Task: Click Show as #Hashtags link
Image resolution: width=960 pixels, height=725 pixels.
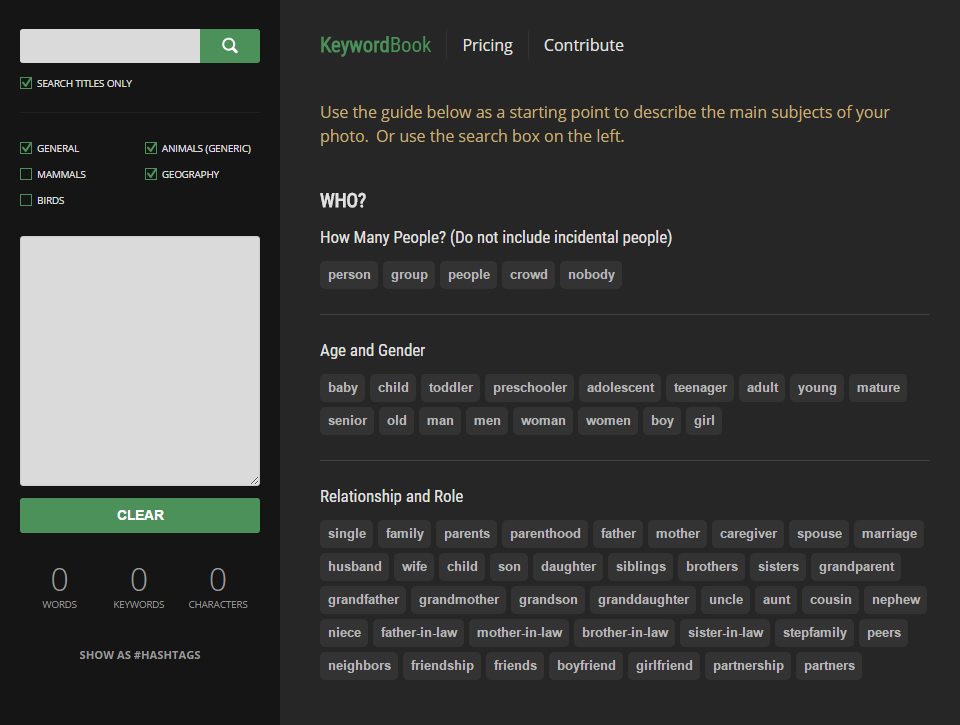Action: click(140, 655)
